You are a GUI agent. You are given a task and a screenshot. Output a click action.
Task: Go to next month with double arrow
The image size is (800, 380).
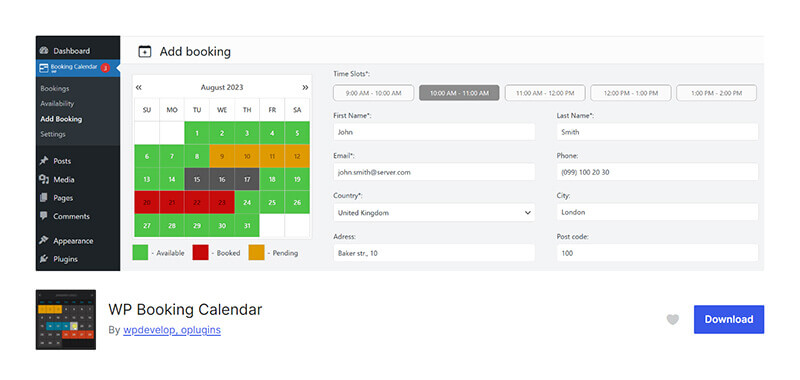coord(305,87)
